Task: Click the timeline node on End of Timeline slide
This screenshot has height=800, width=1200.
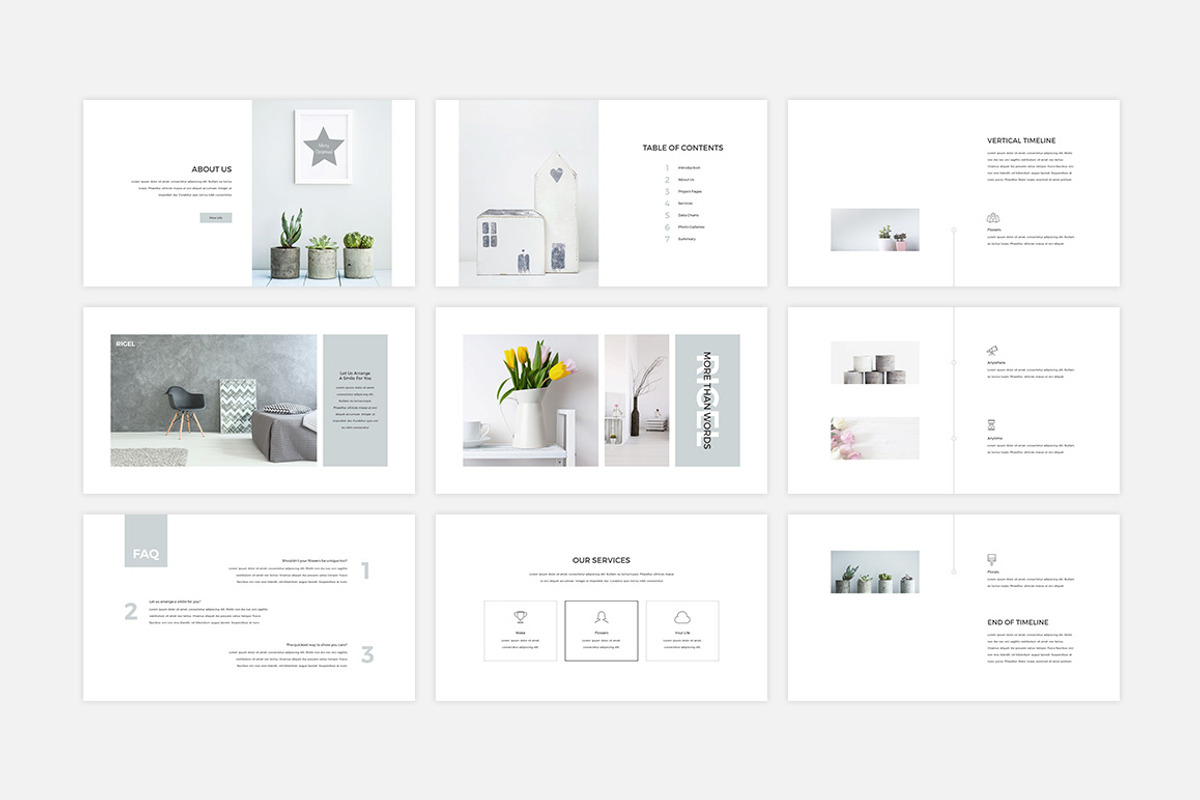Action: click(x=953, y=572)
